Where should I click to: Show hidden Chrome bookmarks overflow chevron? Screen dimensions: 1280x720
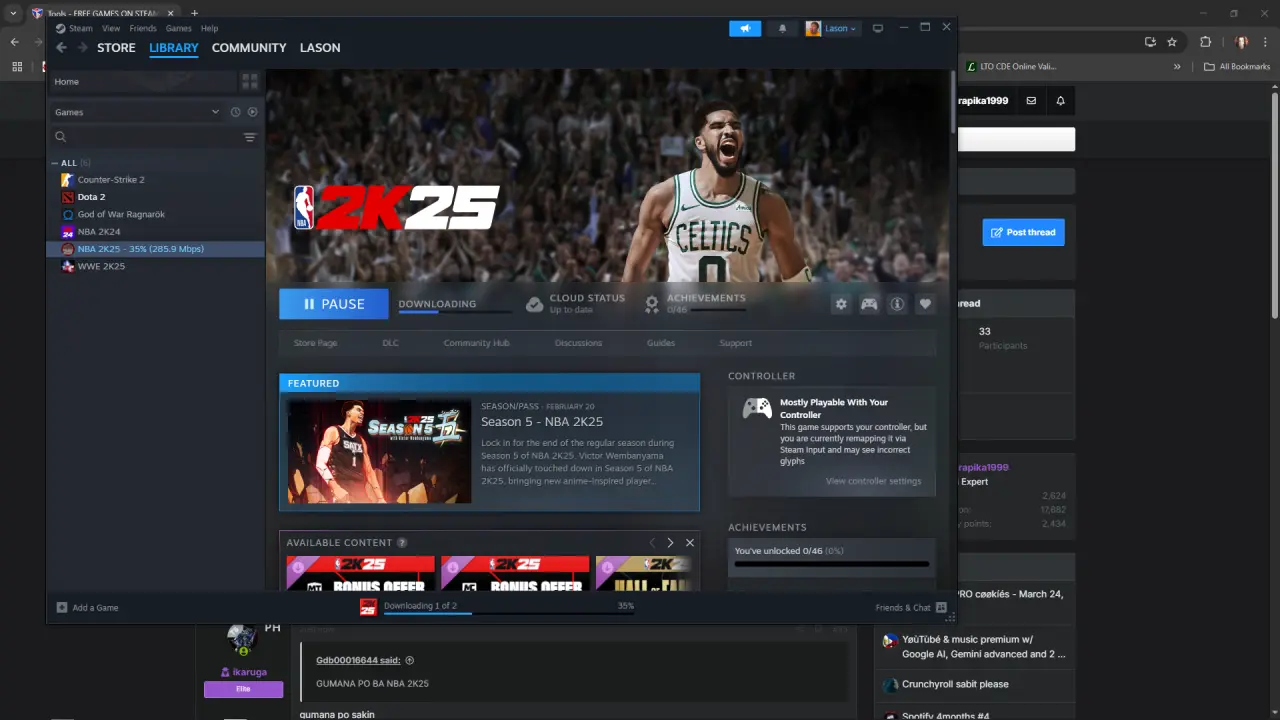pos(1177,67)
